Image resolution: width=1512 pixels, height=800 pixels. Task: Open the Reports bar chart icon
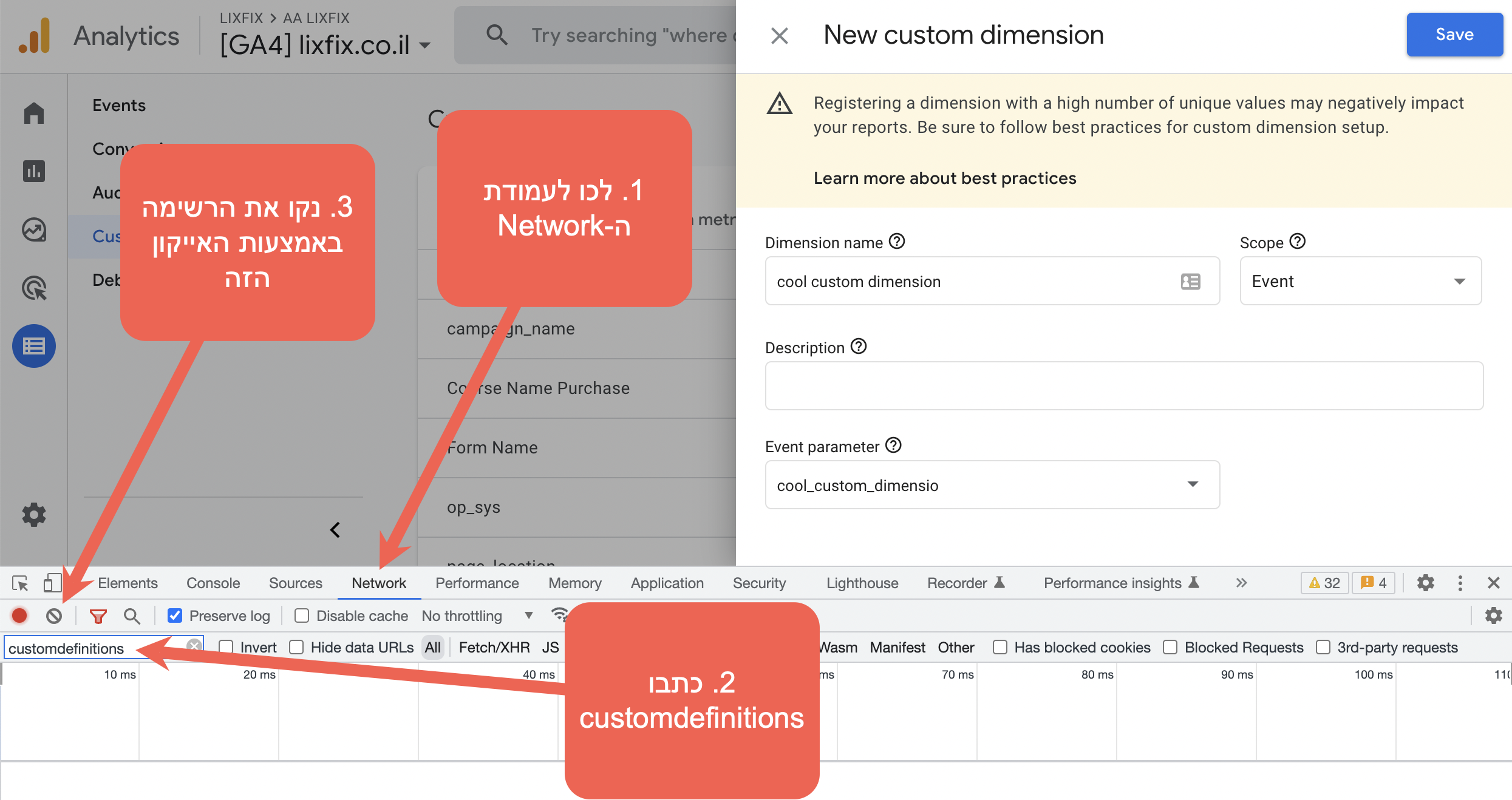click(x=34, y=171)
